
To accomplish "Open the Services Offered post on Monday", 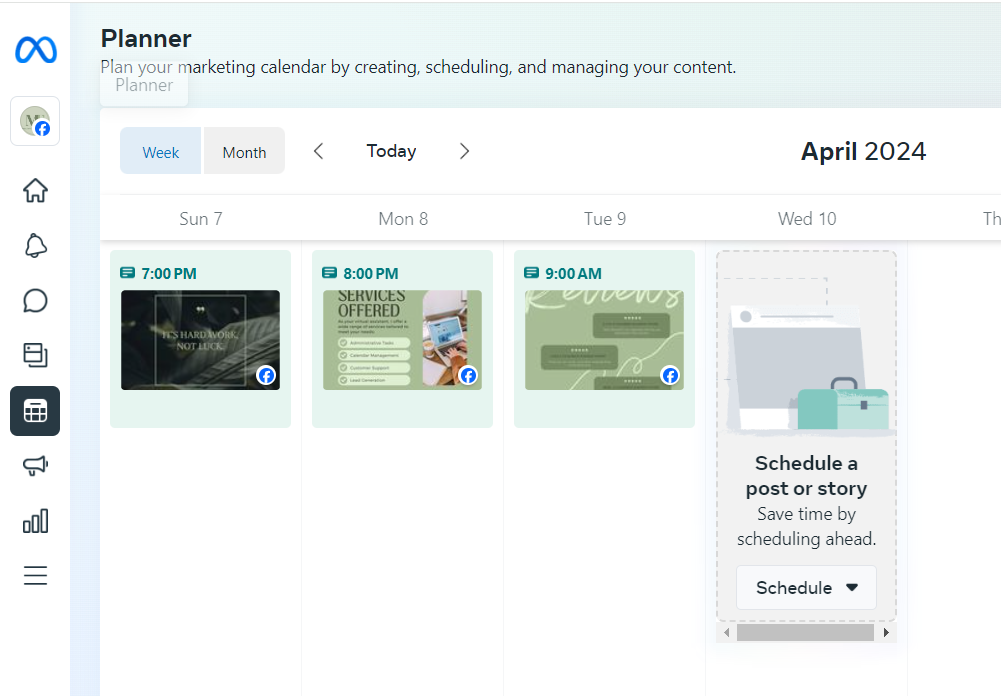I will [402, 340].
